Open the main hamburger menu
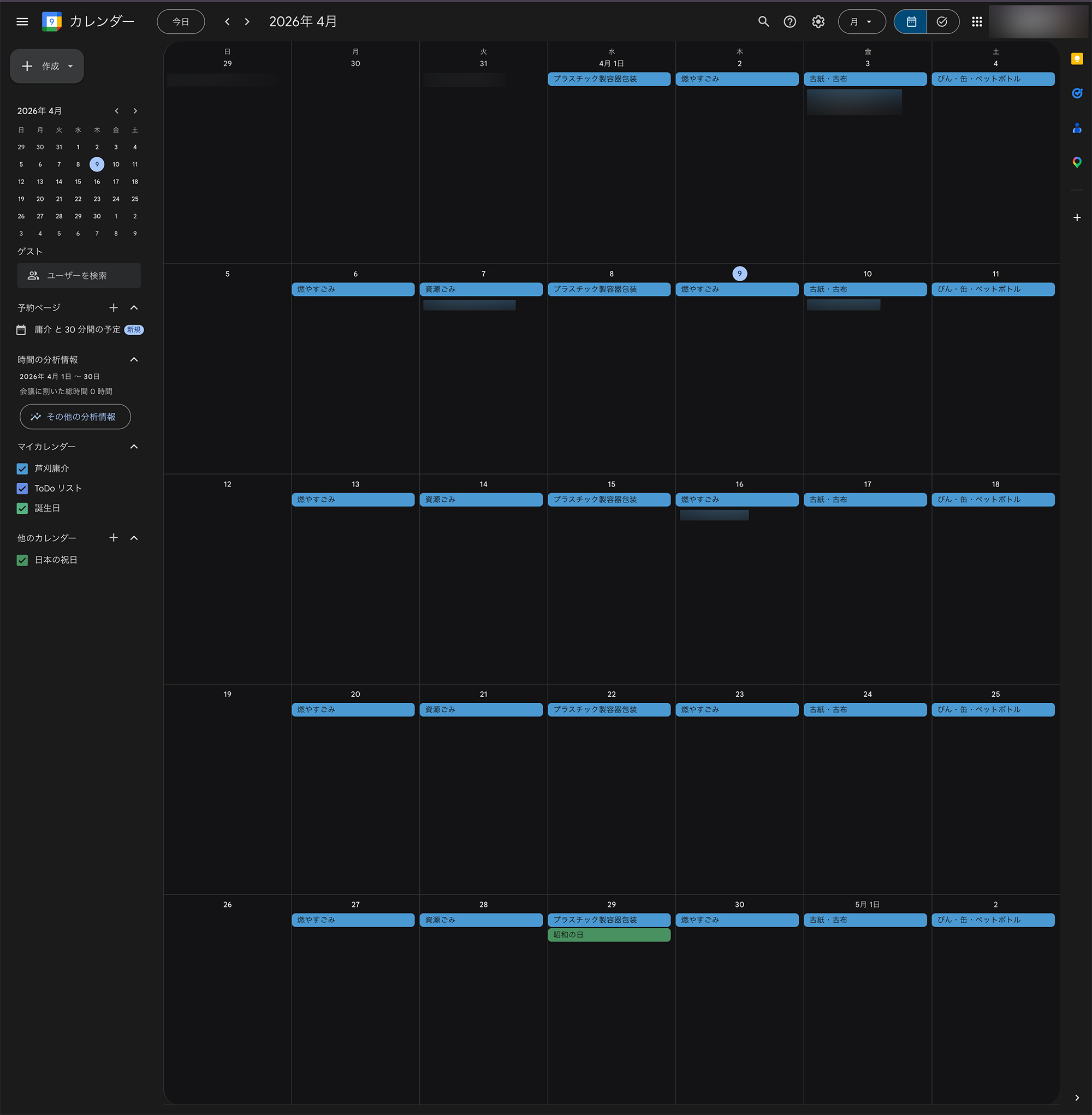 (x=22, y=22)
